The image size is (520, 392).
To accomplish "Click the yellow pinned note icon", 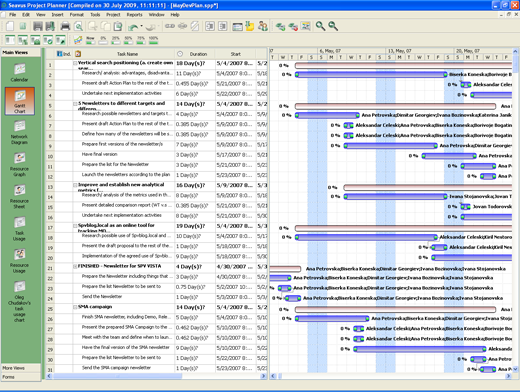I will pos(250,26).
